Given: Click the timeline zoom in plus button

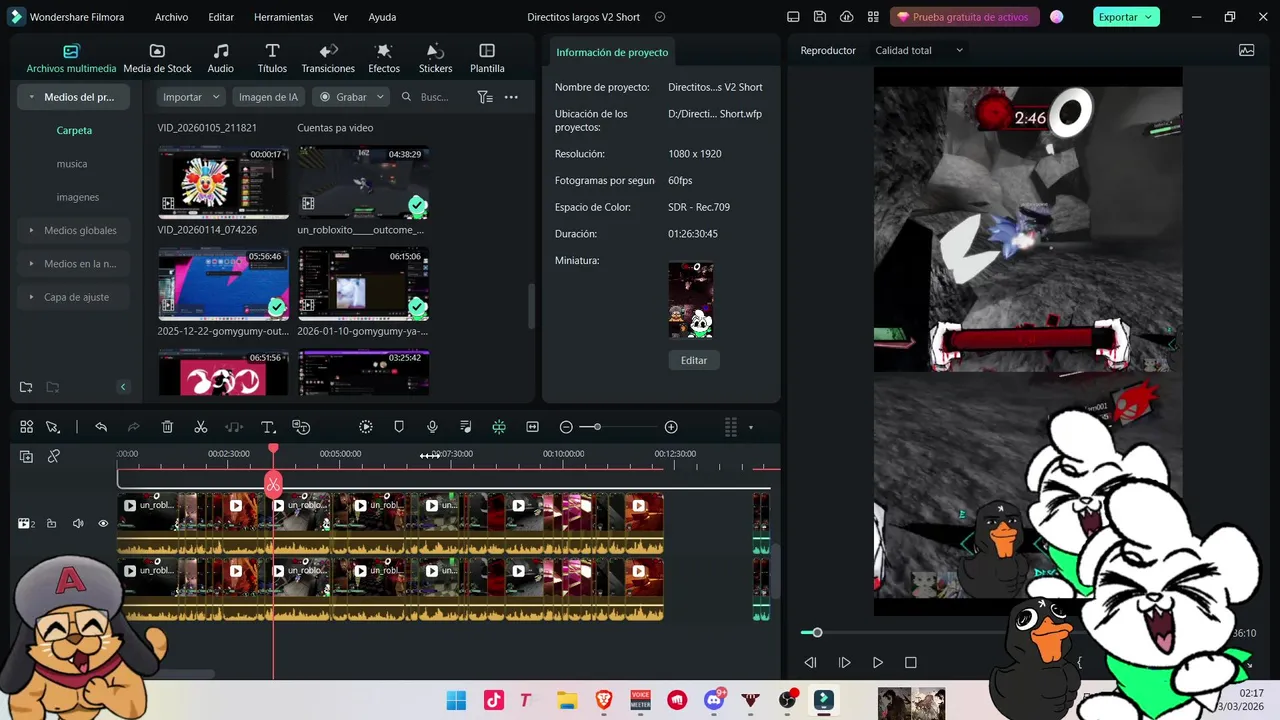Looking at the screenshot, I should [x=671, y=427].
